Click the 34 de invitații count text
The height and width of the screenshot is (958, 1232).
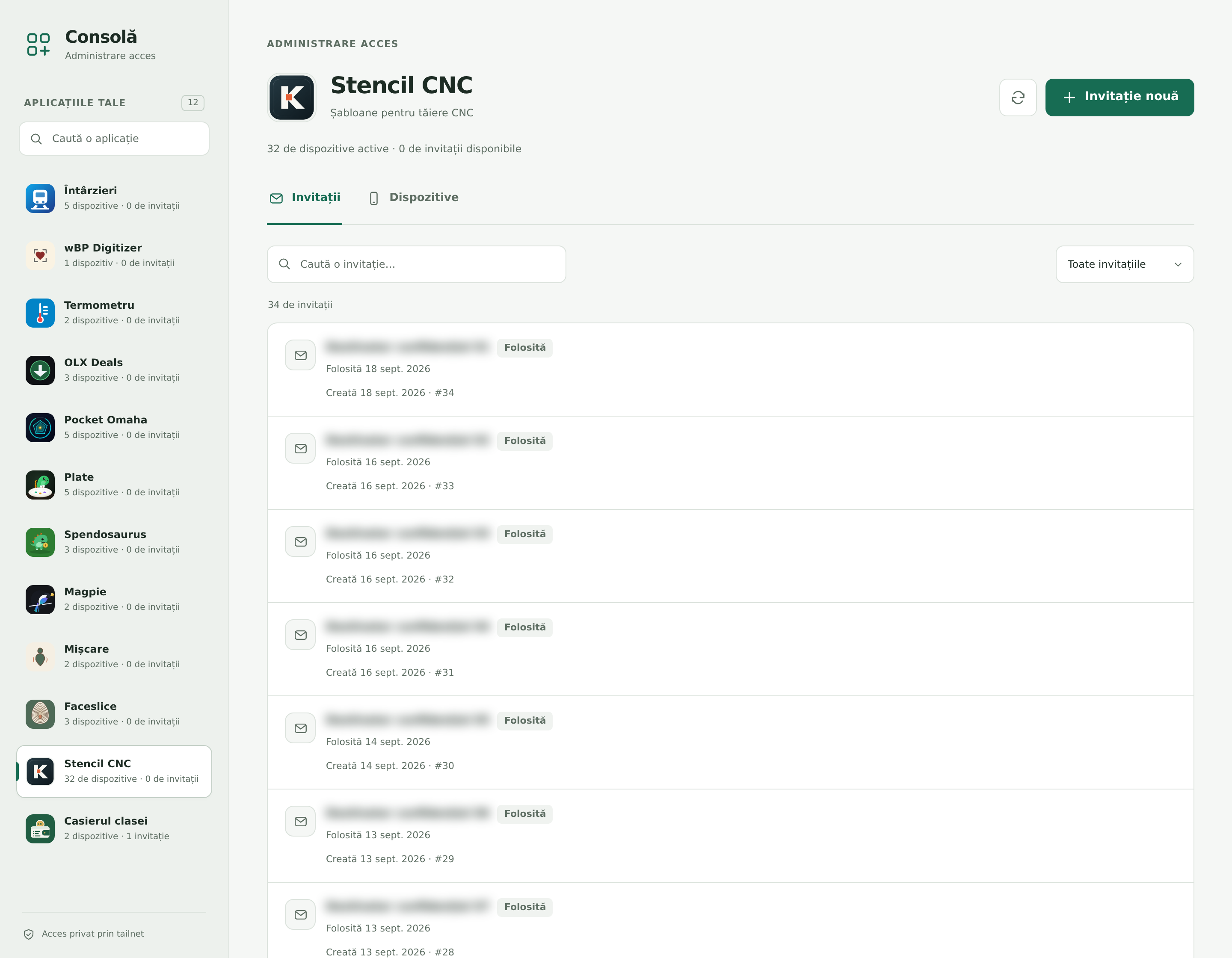[299, 305]
